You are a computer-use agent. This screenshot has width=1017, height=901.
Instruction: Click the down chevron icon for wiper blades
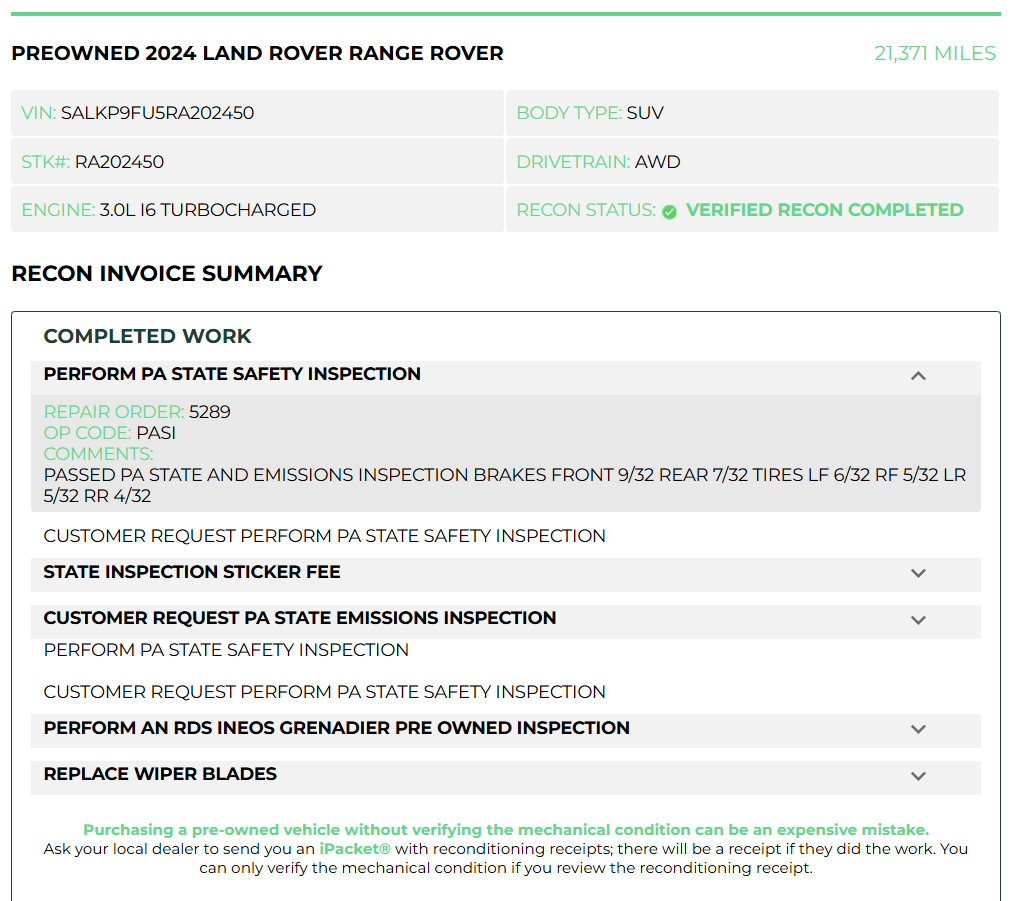918,776
